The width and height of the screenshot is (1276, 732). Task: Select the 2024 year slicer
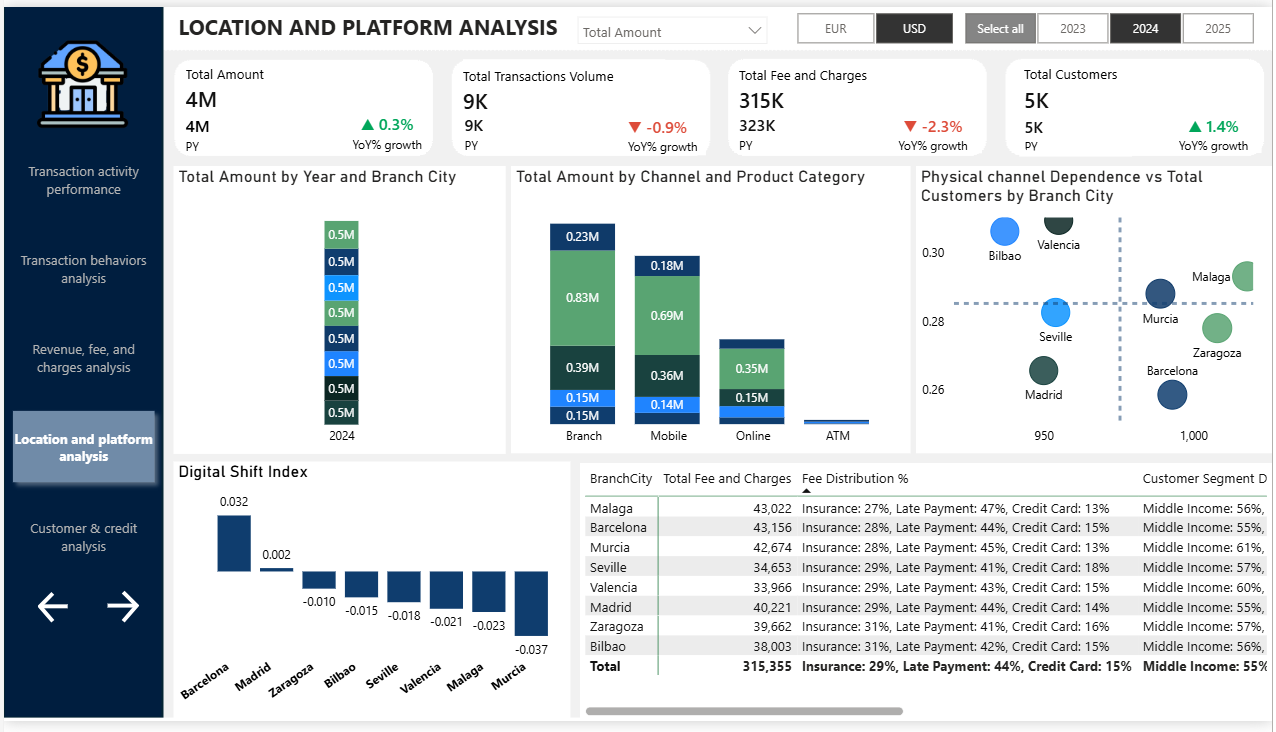[x=1145, y=29]
